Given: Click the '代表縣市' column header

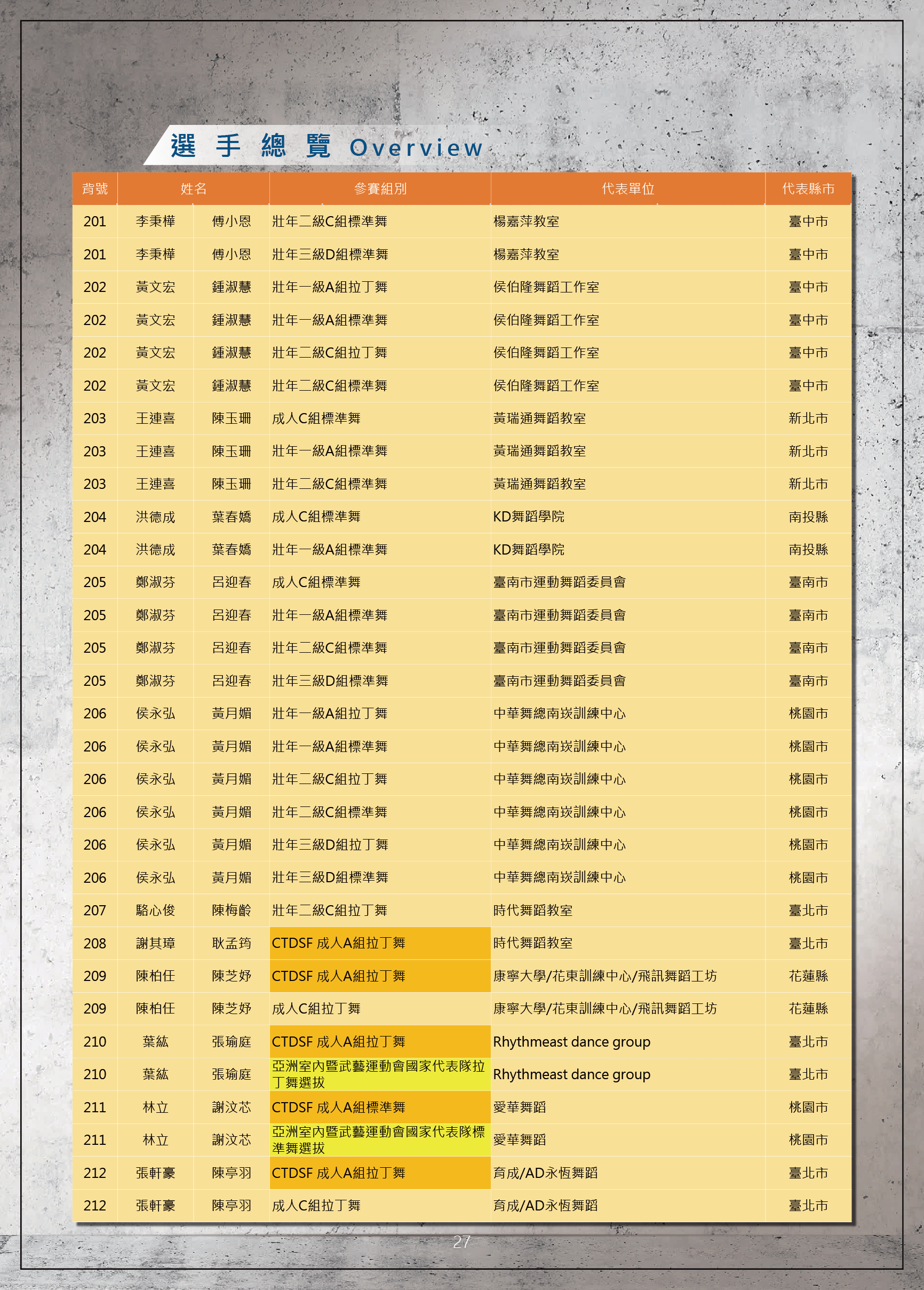Looking at the screenshot, I should [808, 189].
